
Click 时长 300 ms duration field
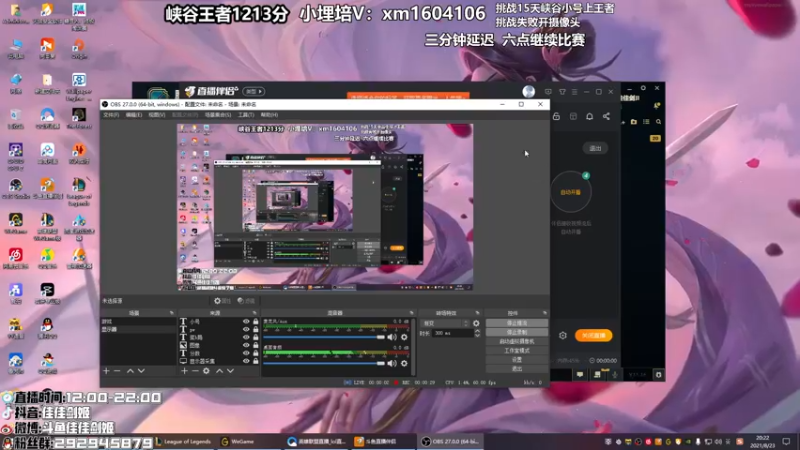[x=453, y=333]
